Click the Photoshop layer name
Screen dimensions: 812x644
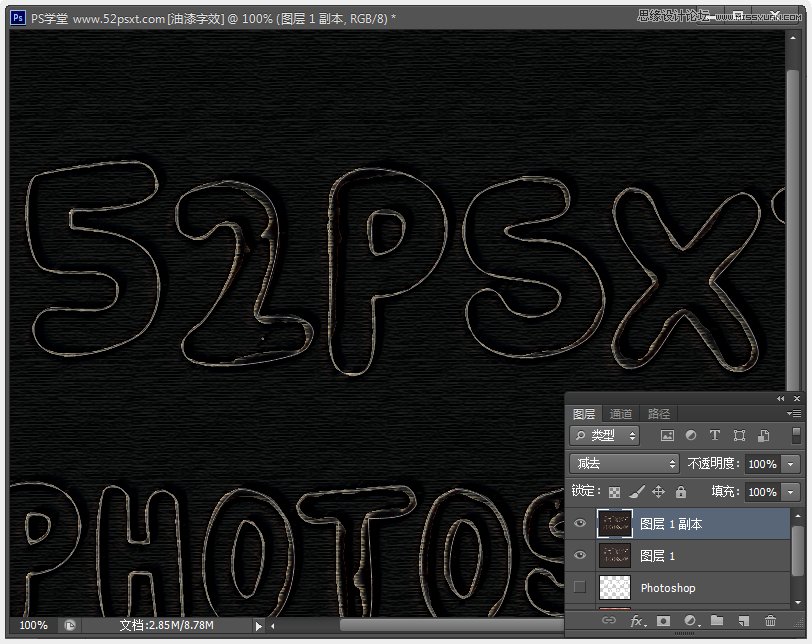pos(668,588)
